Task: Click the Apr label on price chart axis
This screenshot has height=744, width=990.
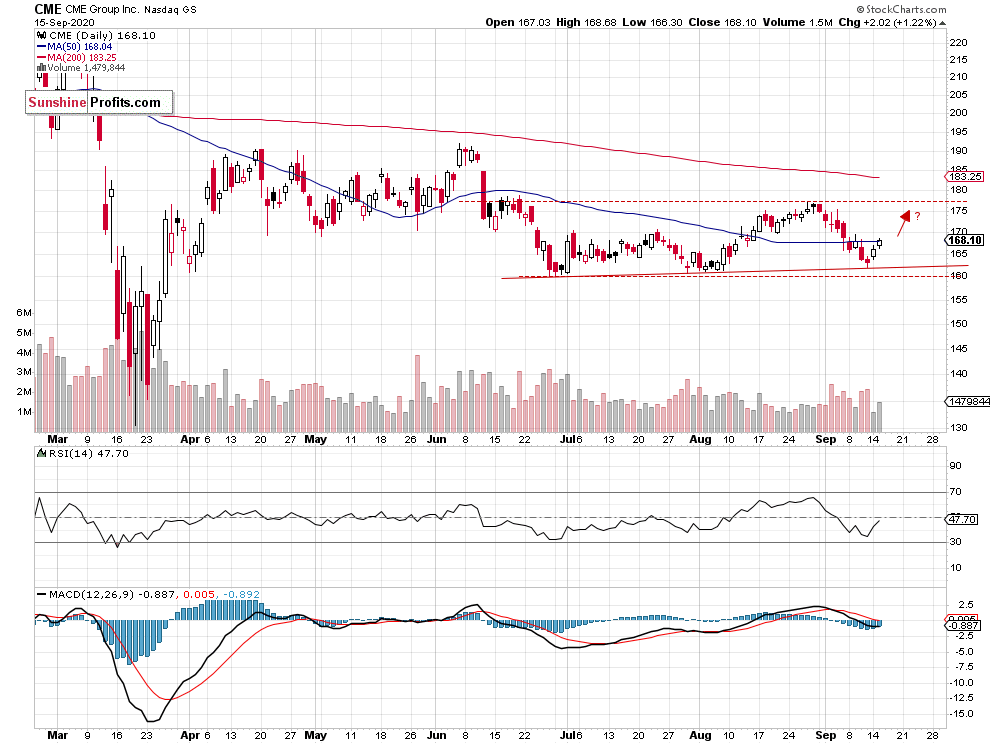Action: coord(190,439)
